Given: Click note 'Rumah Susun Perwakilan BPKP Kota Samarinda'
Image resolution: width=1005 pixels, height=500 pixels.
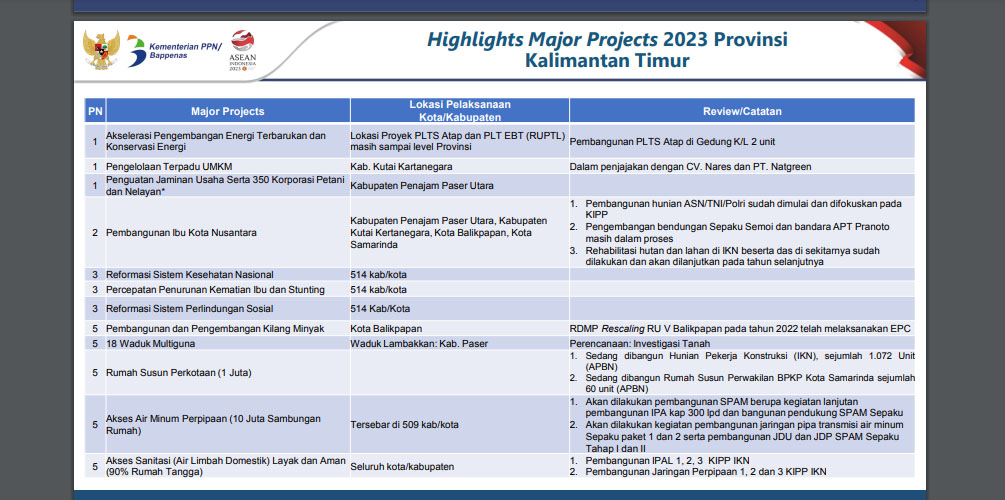Looking at the screenshot, I should pos(743,383).
